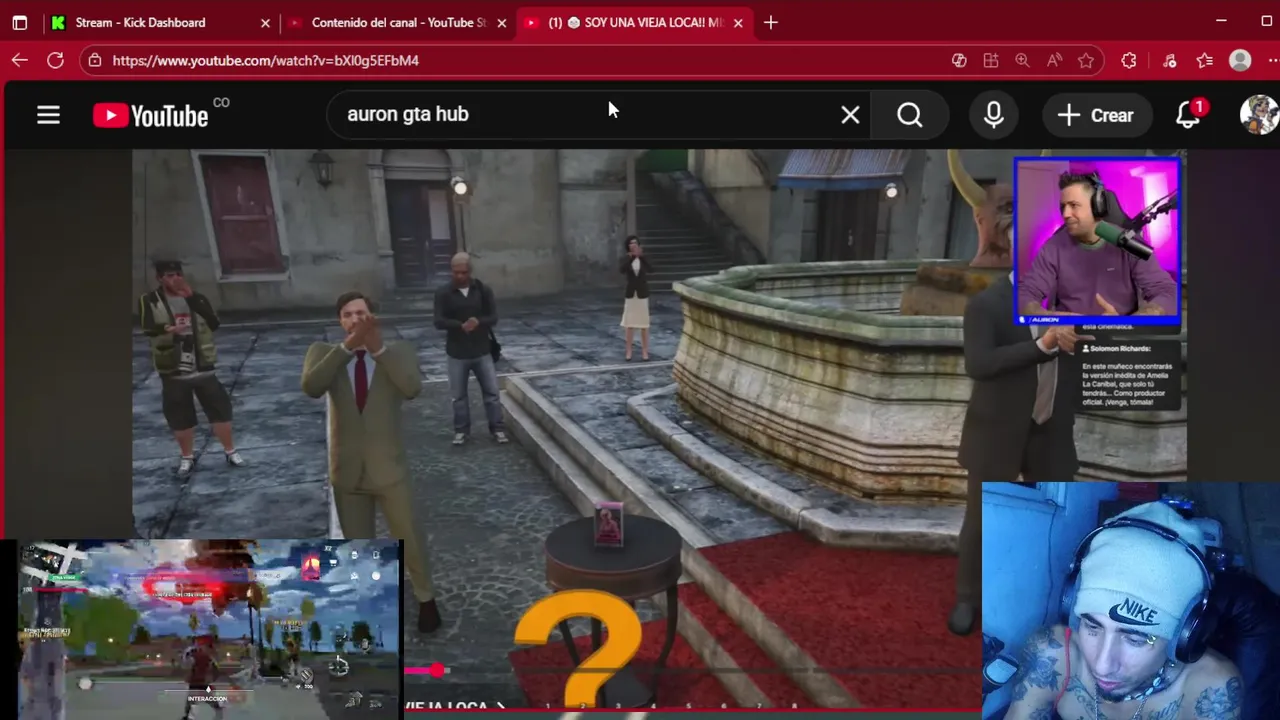Open the YouTube account avatar menu
The image size is (1280, 720).
click(x=1259, y=115)
